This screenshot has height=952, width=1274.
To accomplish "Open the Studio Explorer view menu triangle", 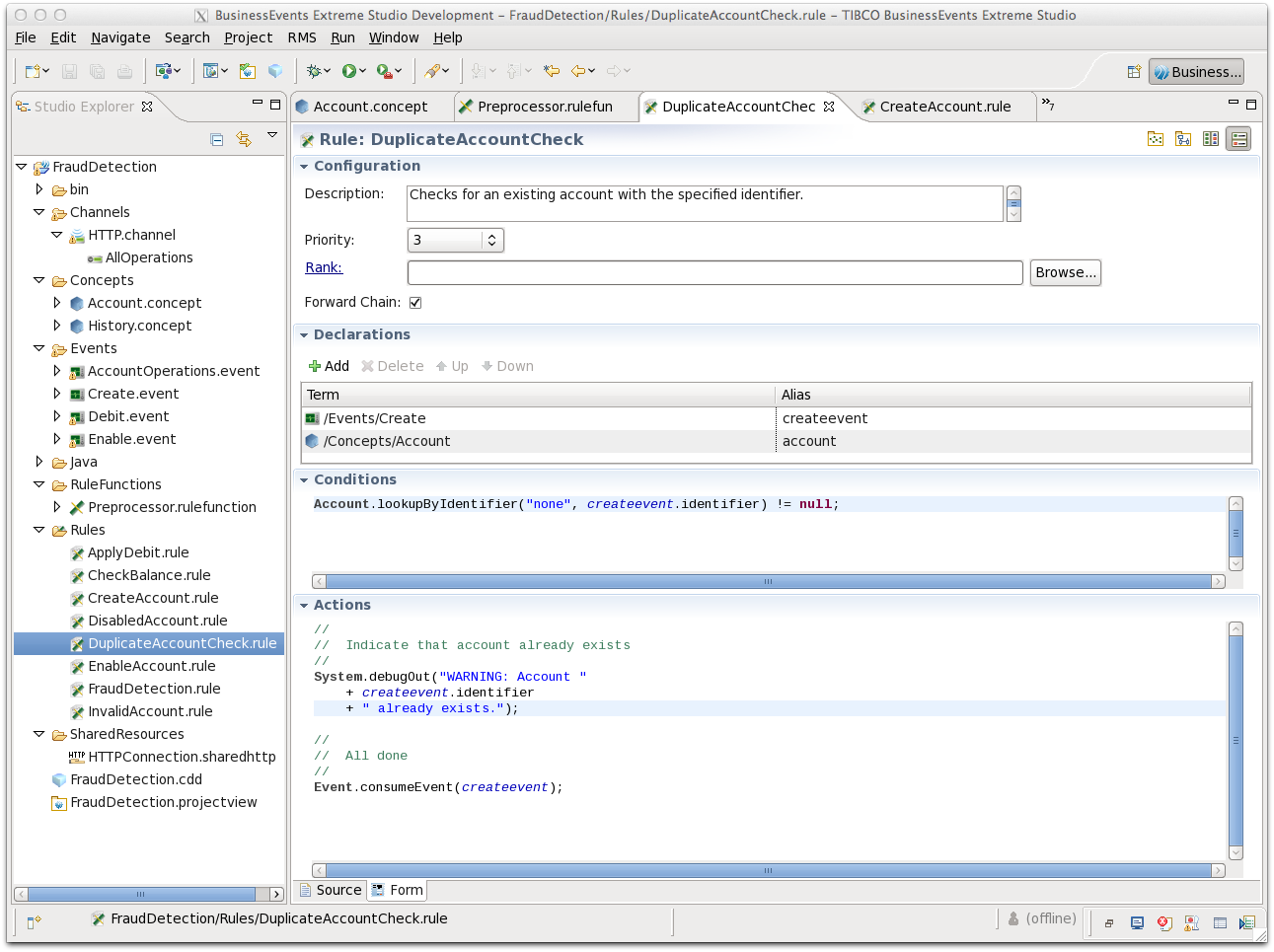I will pos(272,135).
